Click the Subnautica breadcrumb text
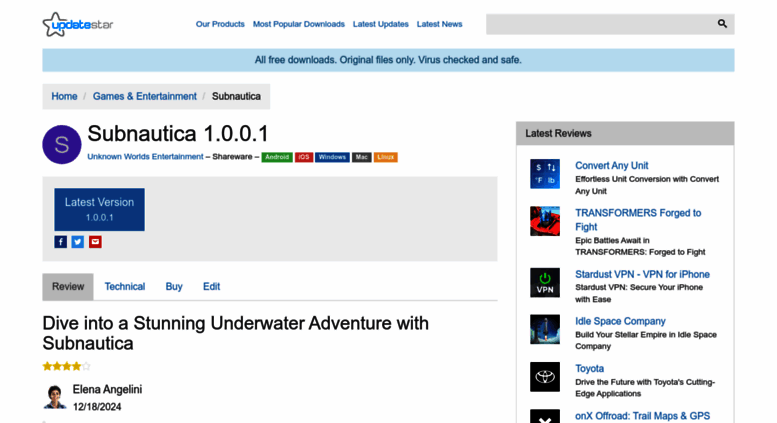This screenshot has width=777, height=423. click(x=236, y=96)
